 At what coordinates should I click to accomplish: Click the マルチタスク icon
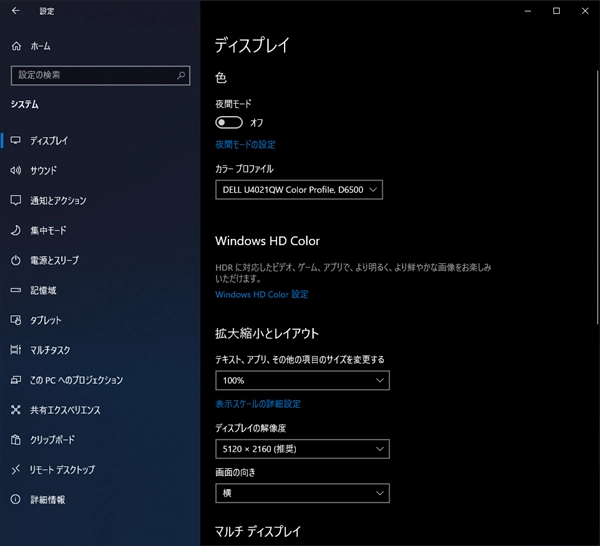(x=16, y=350)
